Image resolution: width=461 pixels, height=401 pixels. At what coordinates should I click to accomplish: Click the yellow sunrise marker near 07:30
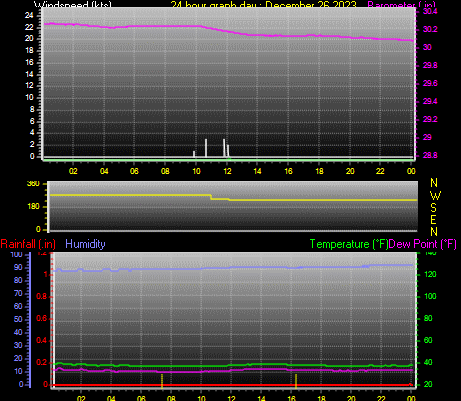point(162,381)
